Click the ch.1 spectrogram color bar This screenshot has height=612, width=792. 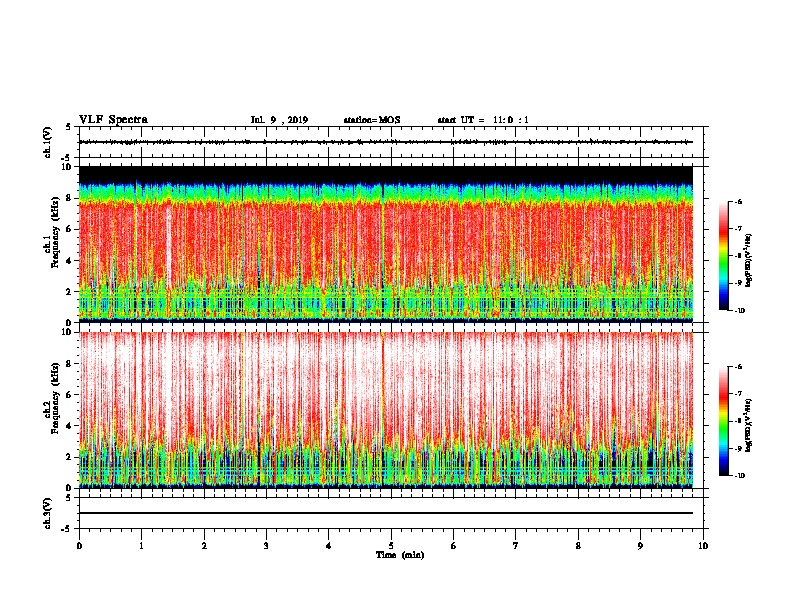pos(723,256)
